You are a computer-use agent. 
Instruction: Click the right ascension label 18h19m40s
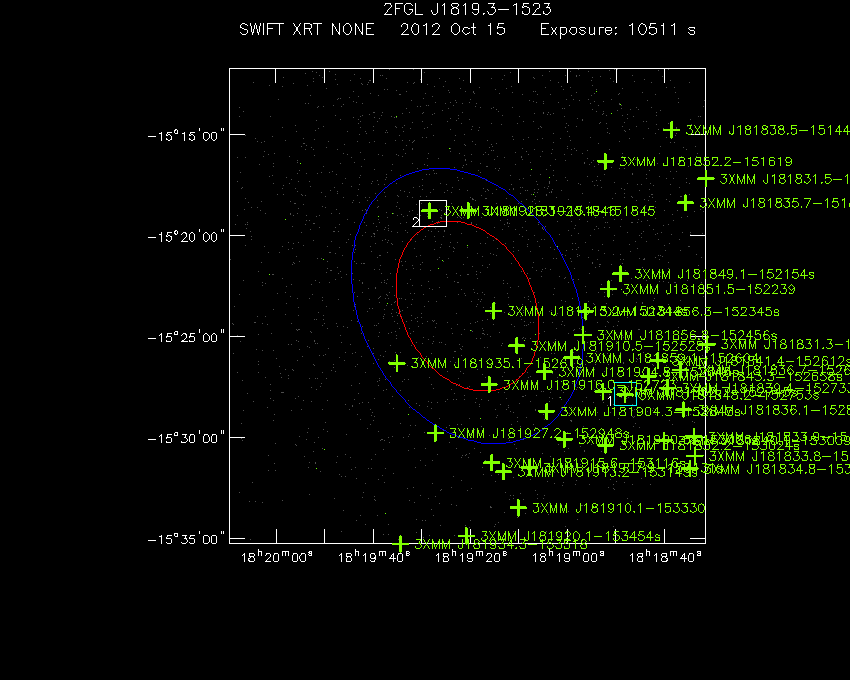pos(374,557)
